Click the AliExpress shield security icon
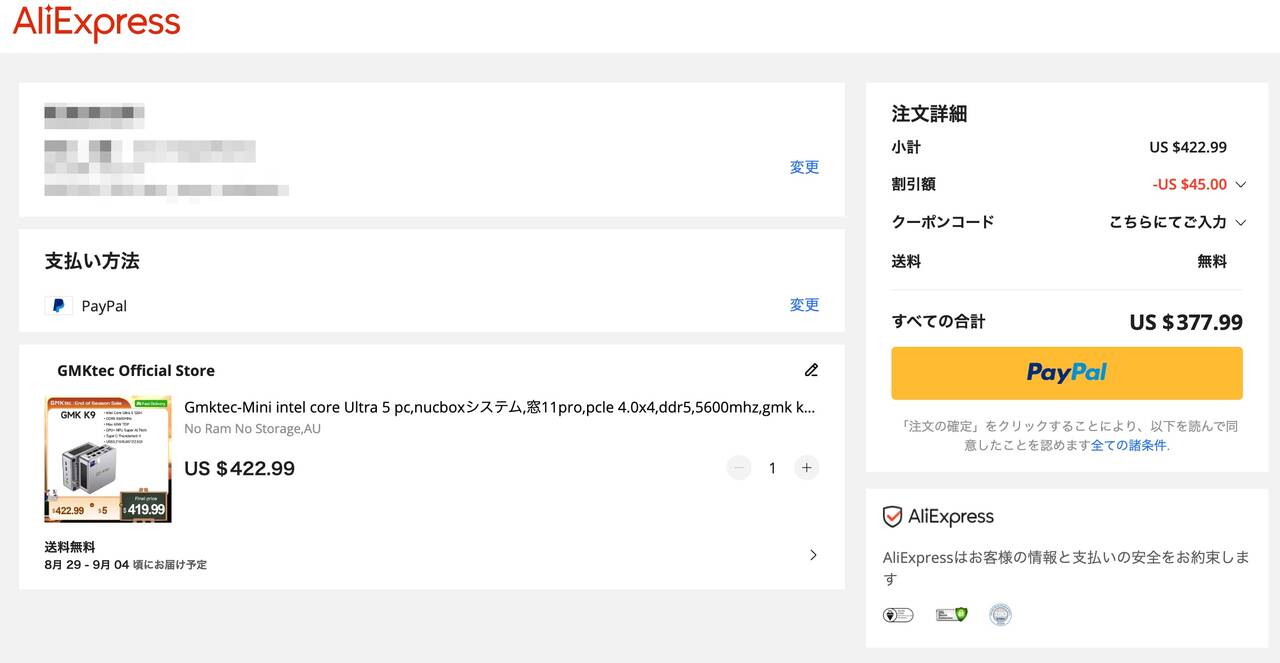Screen dimensions: 1280x663 [892, 517]
